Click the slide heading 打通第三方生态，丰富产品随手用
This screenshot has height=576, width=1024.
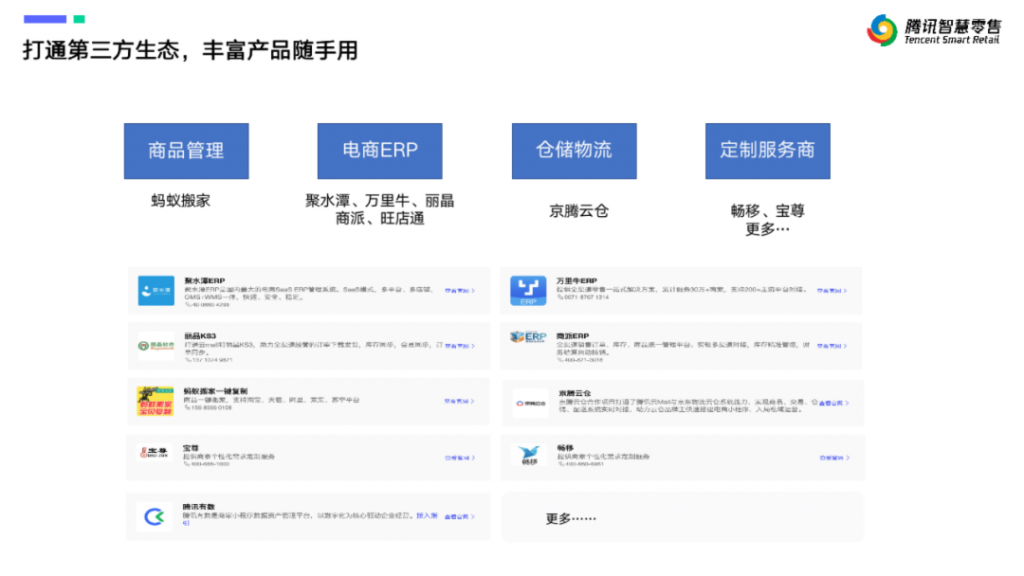click(191, 50)
